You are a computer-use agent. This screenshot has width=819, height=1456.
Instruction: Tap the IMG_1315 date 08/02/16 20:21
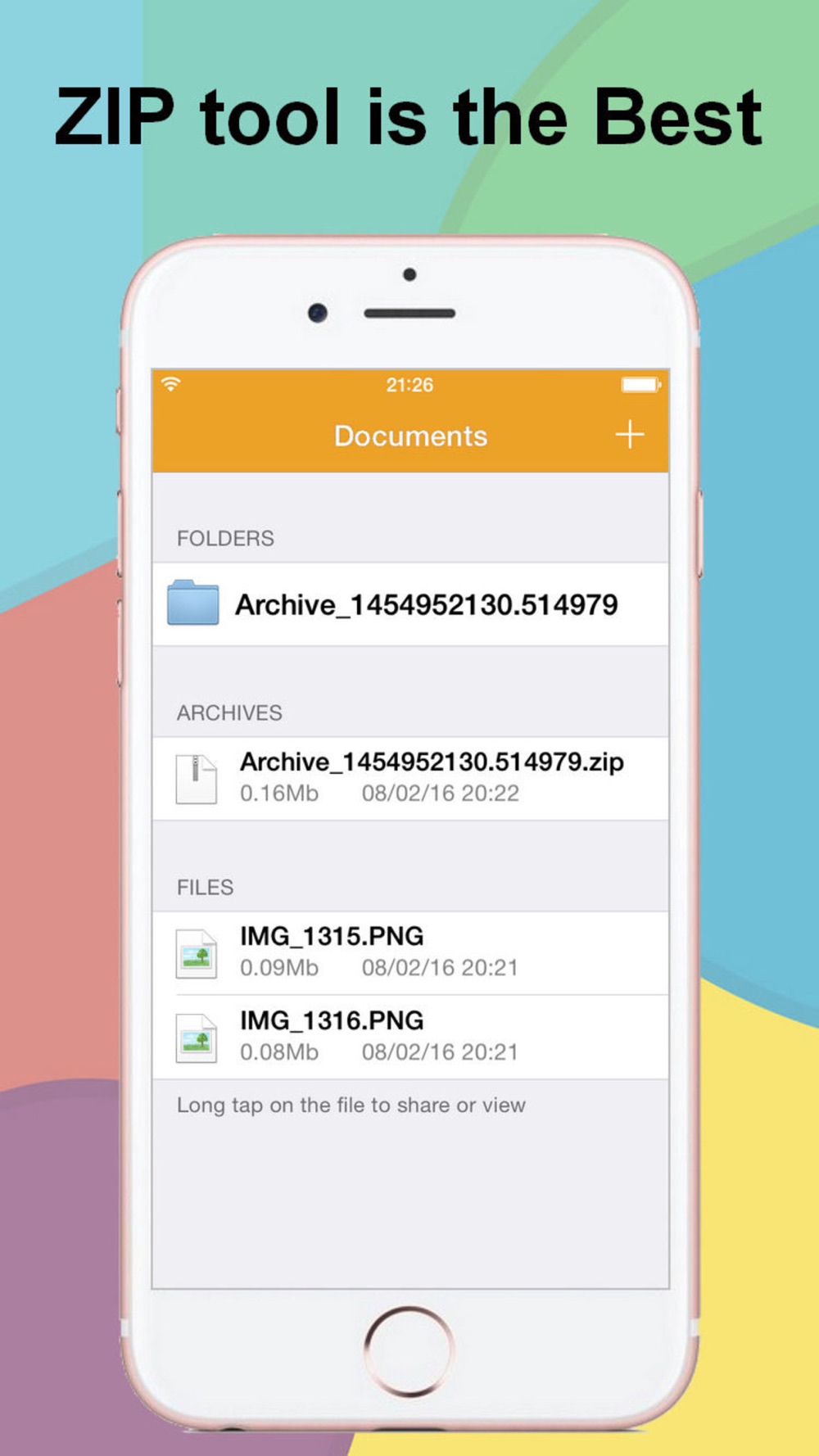(x=440, y=967)
